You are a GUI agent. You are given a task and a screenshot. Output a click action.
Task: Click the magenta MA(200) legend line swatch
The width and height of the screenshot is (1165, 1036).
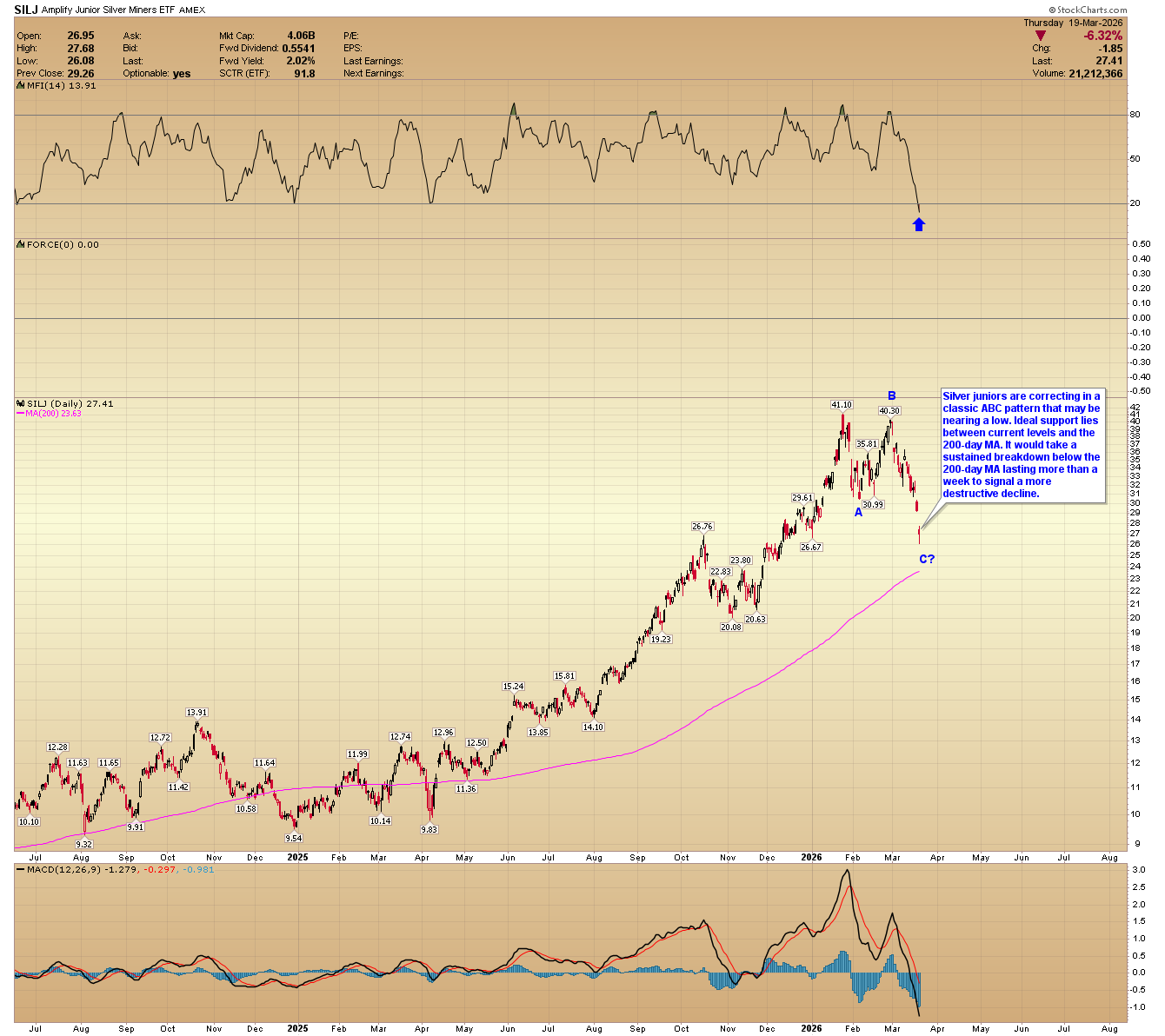click(x=20, y=414)
